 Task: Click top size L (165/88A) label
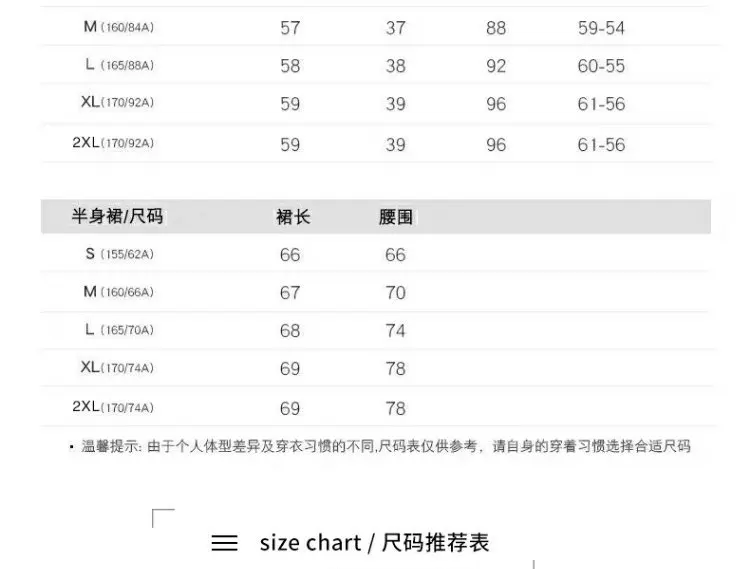click(x=120, y=65)
